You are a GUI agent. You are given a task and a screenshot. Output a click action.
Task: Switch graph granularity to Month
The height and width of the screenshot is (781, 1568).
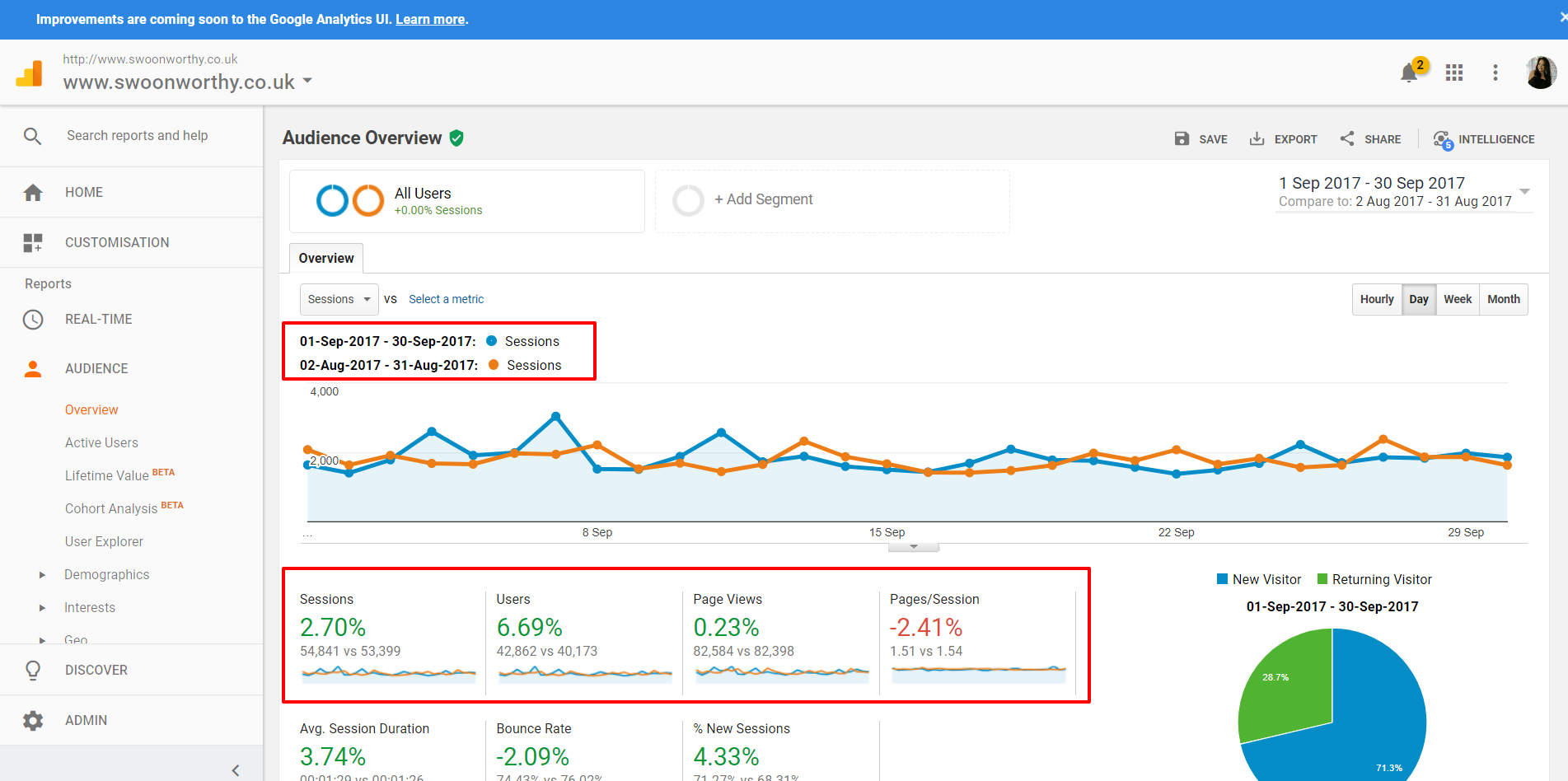click(x=1503, y=299)
